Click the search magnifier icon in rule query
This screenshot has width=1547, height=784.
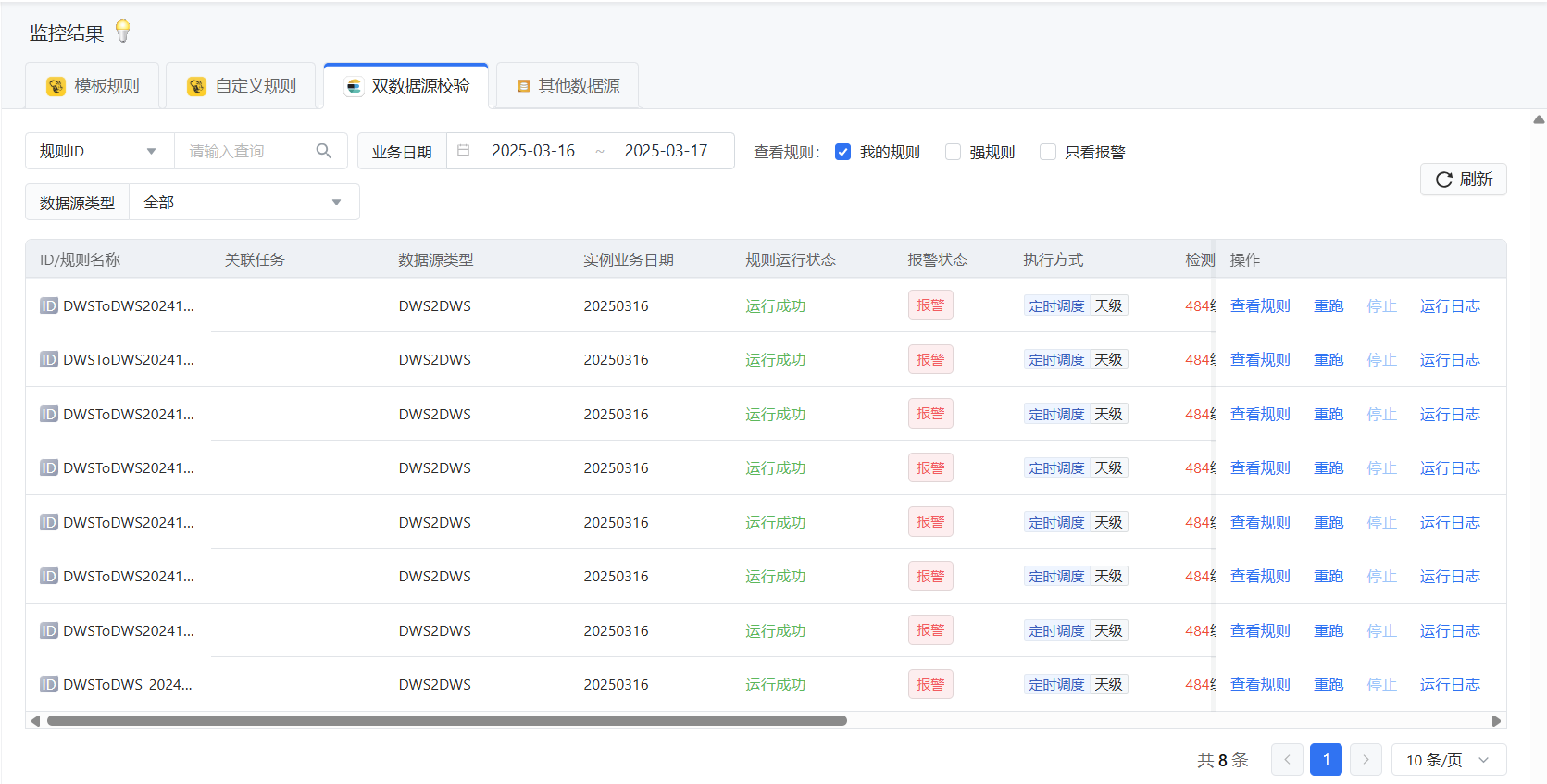[x=323, y=151]
